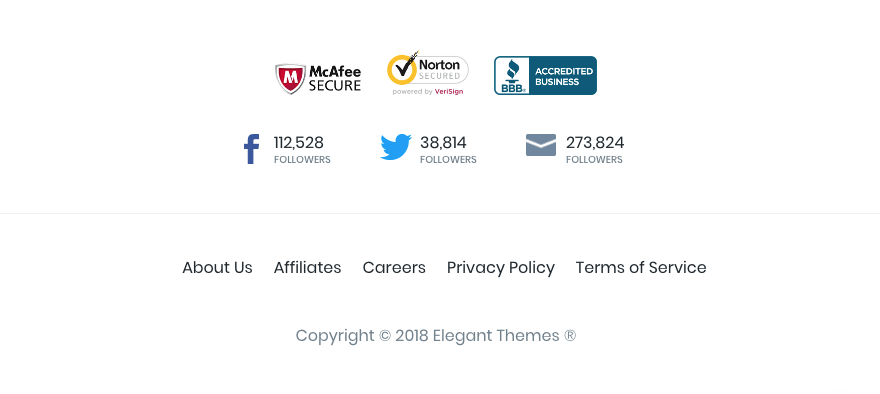Open the Norton Secured VeriSign seal

pyautogui.click(x=428, y=73)
